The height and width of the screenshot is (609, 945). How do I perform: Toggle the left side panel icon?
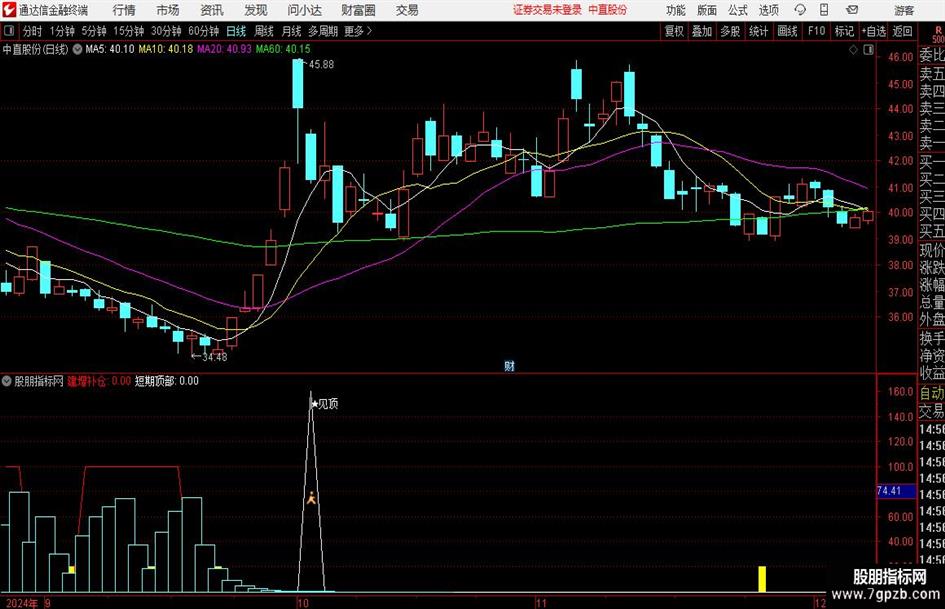[9, 31]
